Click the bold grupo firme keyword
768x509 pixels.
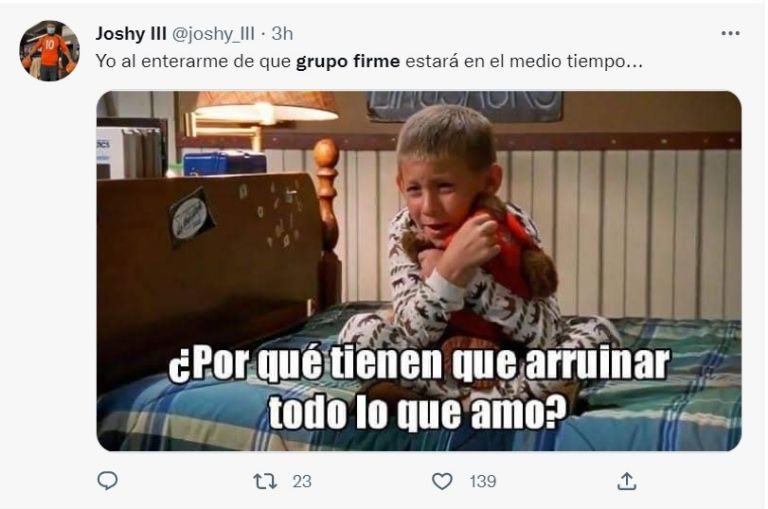point(348,62)
